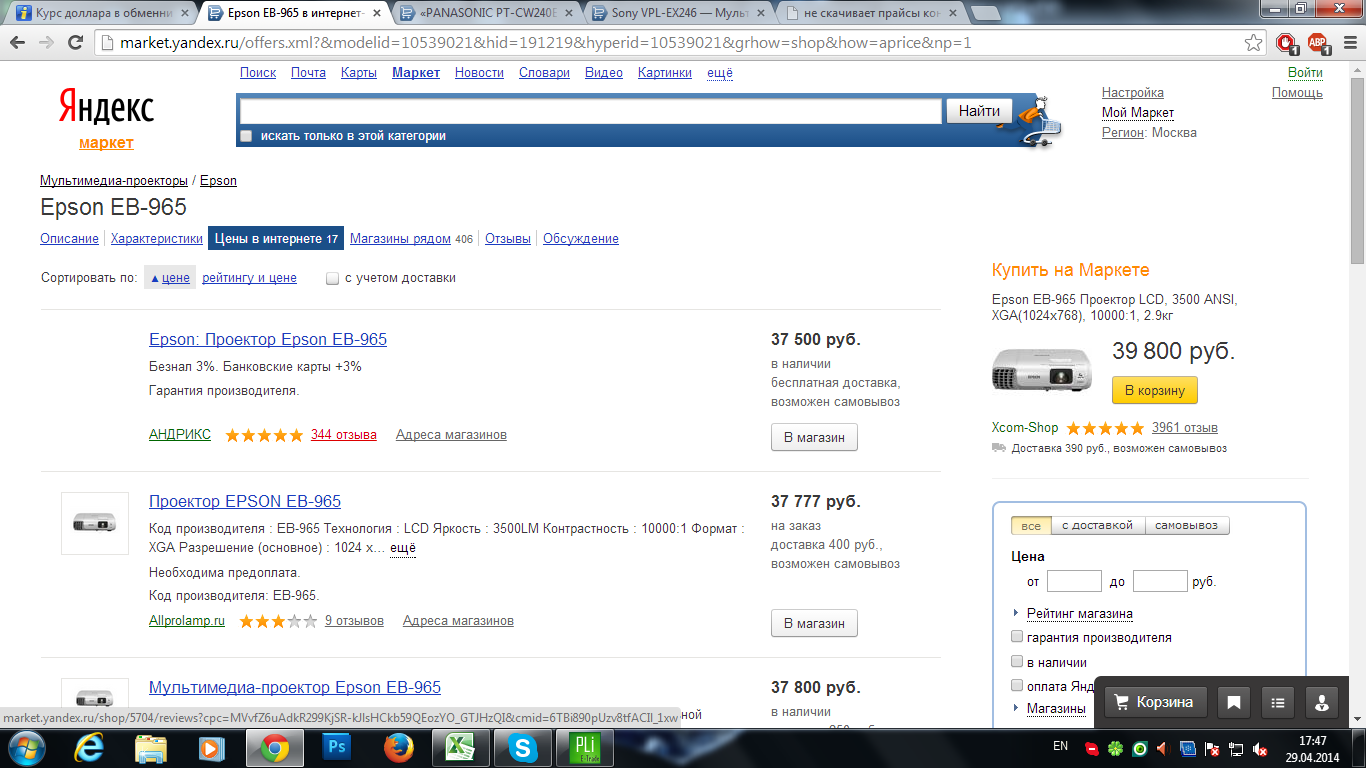Open '344 отзыва' reviews link for АНДРИКС
Screen dimensions: 1366x768
pos(344,435)
